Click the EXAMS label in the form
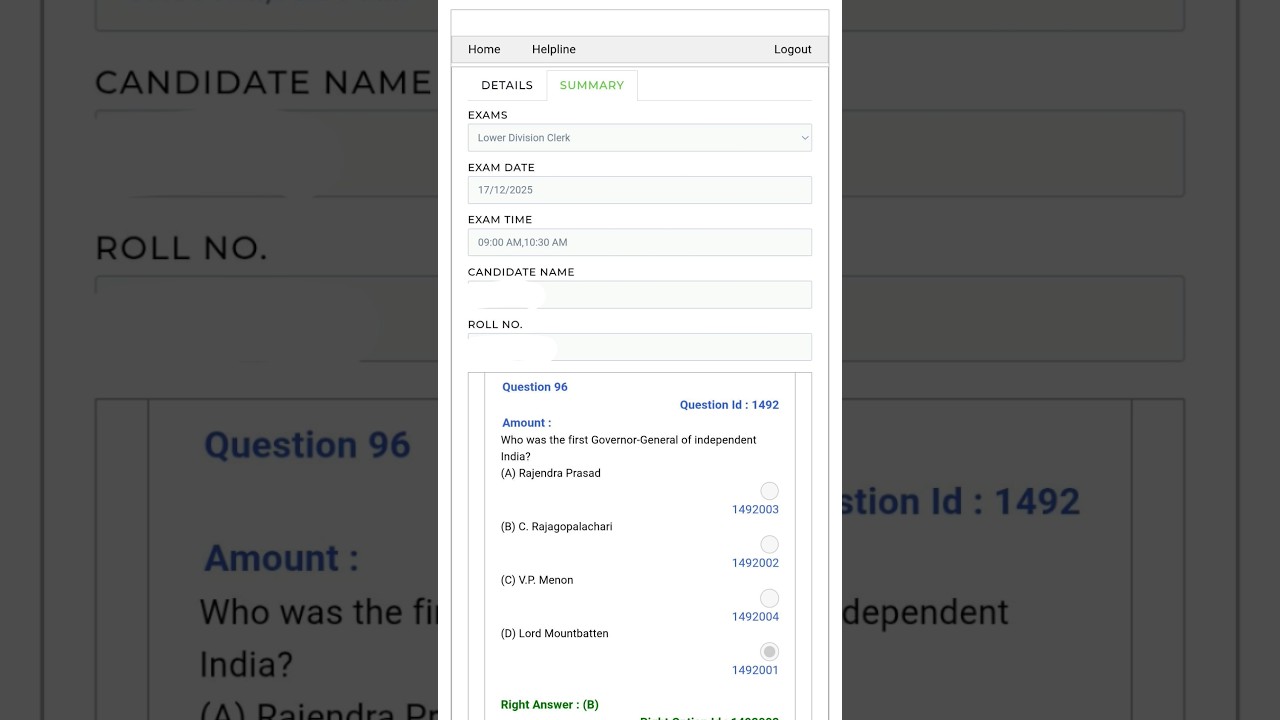The width and height of the screenshot is (1280, 720). point(488,115)
